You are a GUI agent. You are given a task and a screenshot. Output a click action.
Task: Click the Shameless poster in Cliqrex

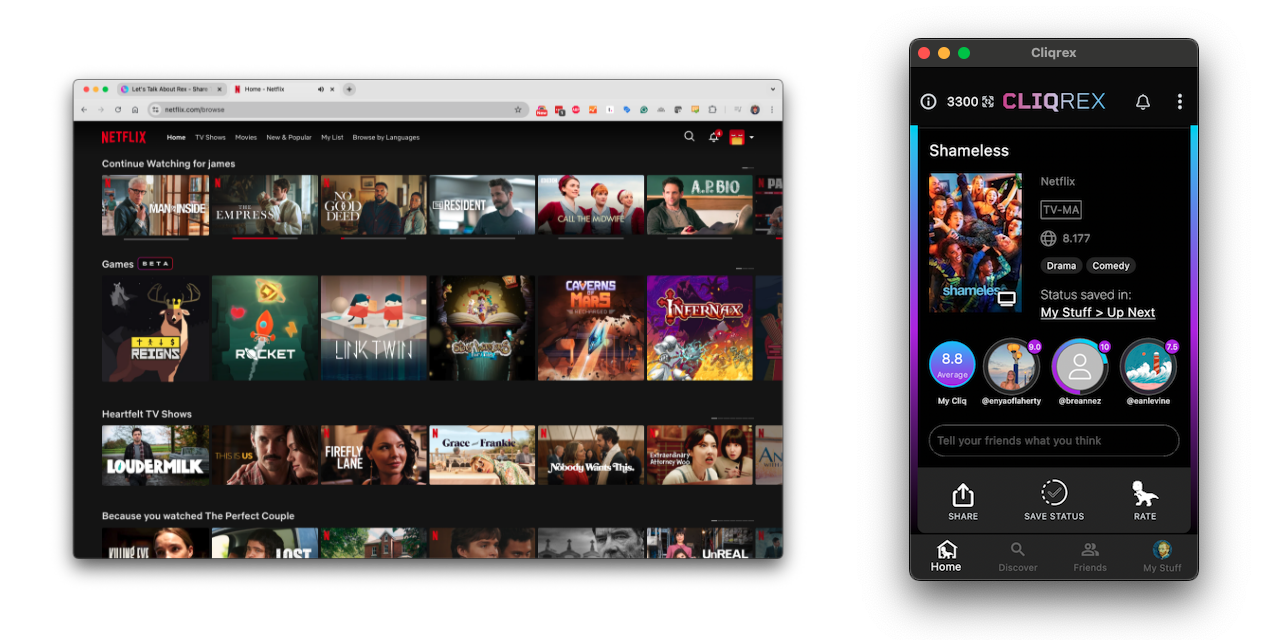(x=975, y=243)
